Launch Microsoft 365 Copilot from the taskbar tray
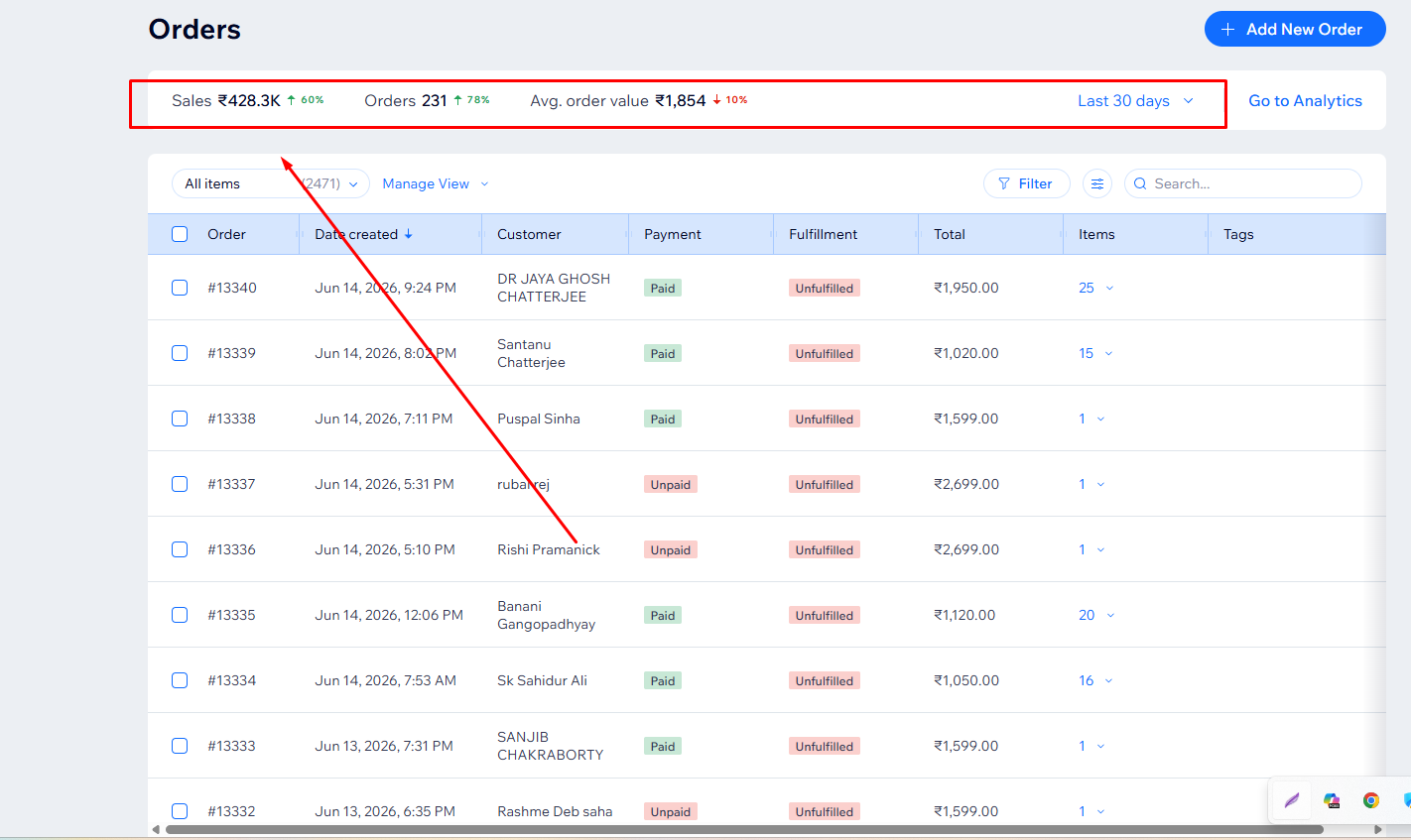1411x840 pixels. pyautogui.click(x=1332, y=800)
